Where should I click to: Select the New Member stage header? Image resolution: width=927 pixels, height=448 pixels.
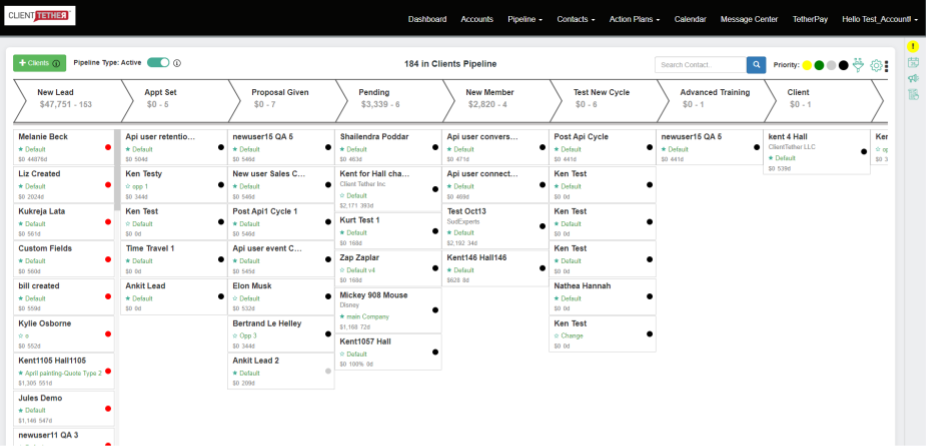(495, 101)
